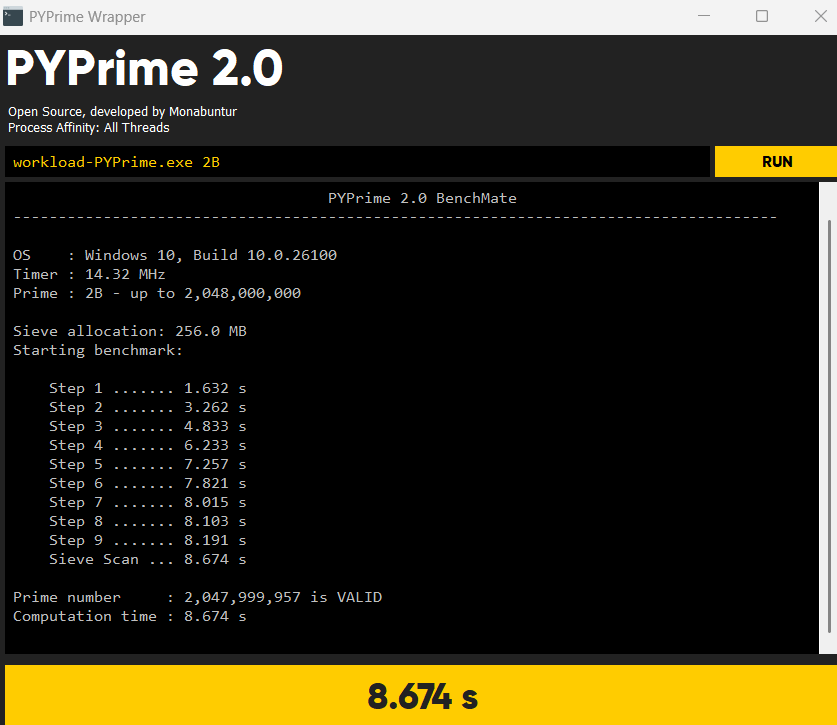Click the 'PYPrime 2.0 BenchMate' console header
Image resolution: width=837 pixels, height=725 pixels.
tap(422, 198)
